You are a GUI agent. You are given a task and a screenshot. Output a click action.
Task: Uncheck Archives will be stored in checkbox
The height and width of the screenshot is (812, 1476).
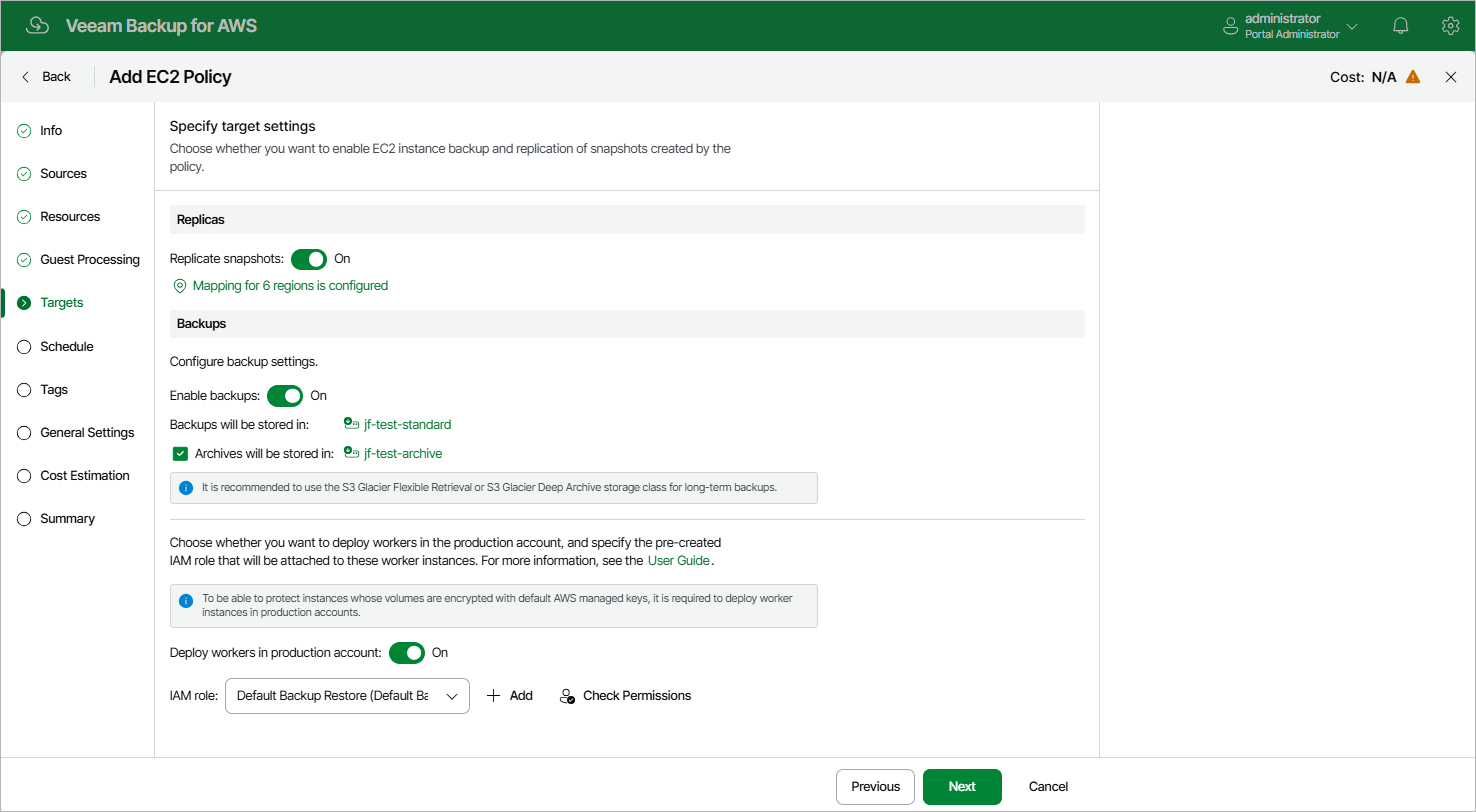180,454
